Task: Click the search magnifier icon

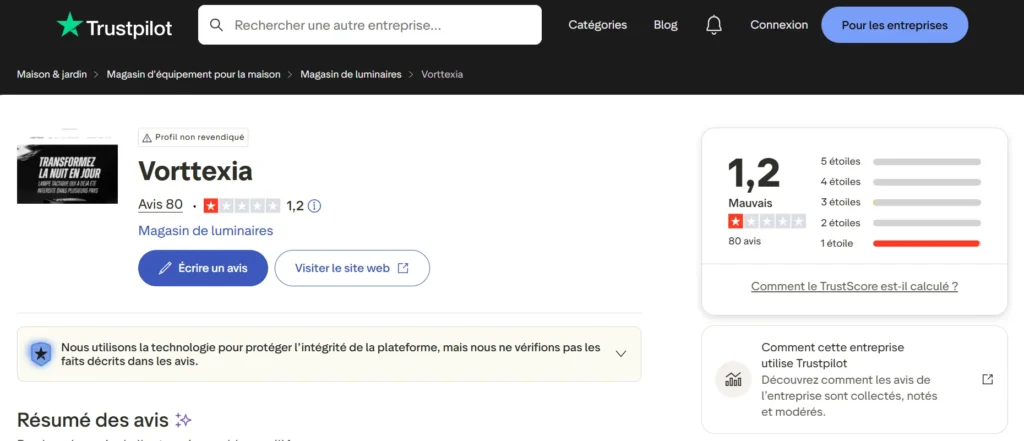Action: pos(216,25)
